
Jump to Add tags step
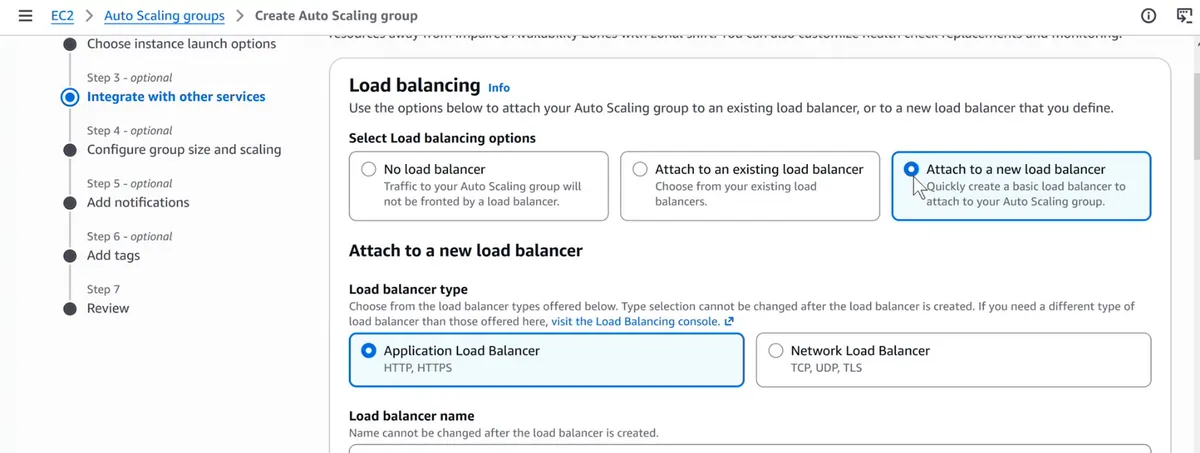click(x=113, y=255)
